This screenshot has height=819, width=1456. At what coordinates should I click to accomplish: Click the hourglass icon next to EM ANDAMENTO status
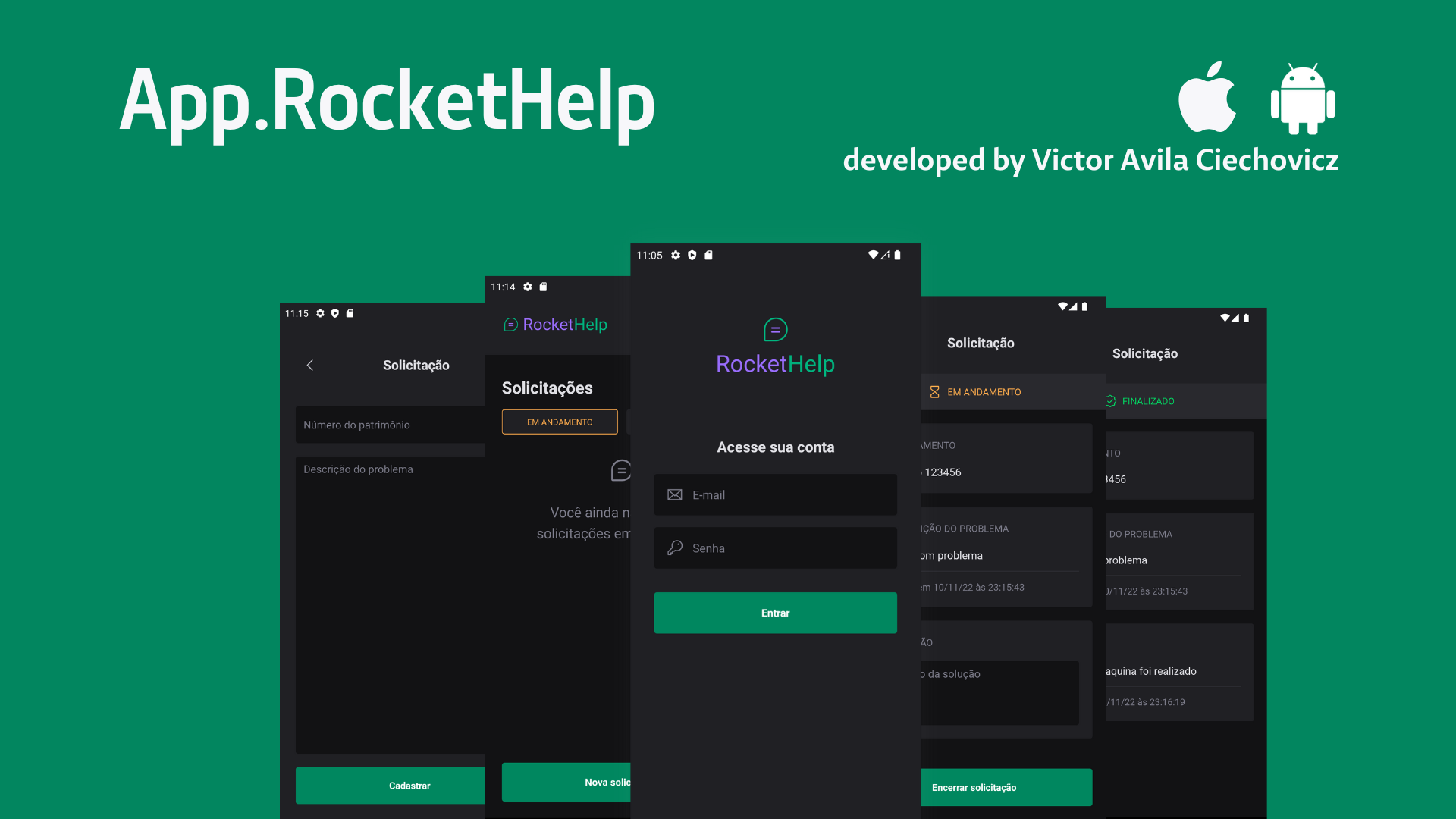[934, 392]
